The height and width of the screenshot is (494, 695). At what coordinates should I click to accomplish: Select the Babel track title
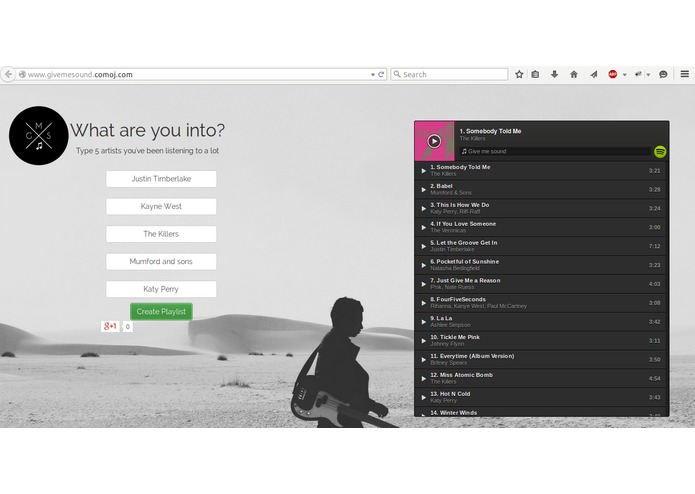coord(441,186)
